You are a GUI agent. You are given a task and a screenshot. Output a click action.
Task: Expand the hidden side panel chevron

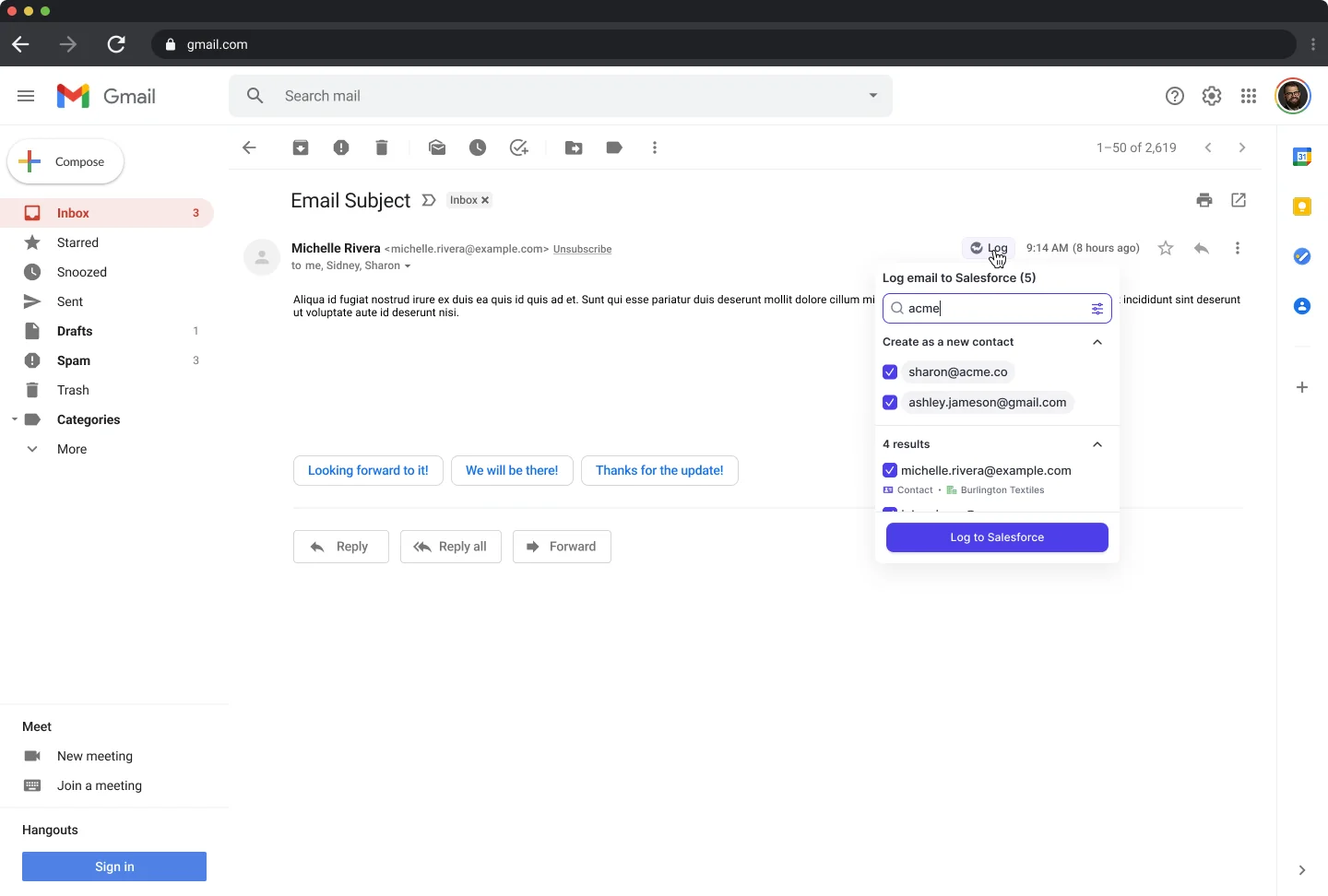(1302, 870)
